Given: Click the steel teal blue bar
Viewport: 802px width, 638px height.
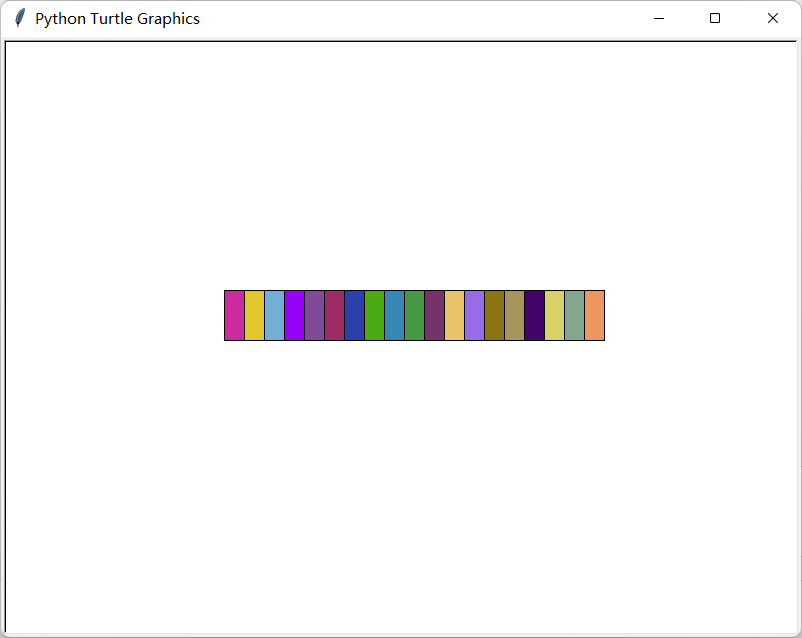Looking at the screenshot, I should tap(394, 315).
